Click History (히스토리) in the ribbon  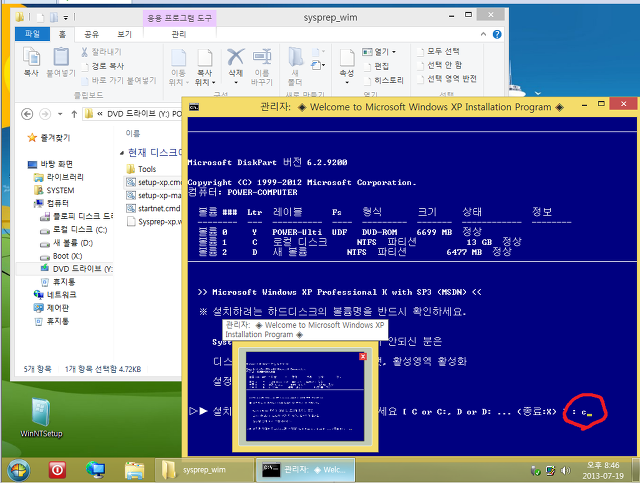[x=384, y=80]
